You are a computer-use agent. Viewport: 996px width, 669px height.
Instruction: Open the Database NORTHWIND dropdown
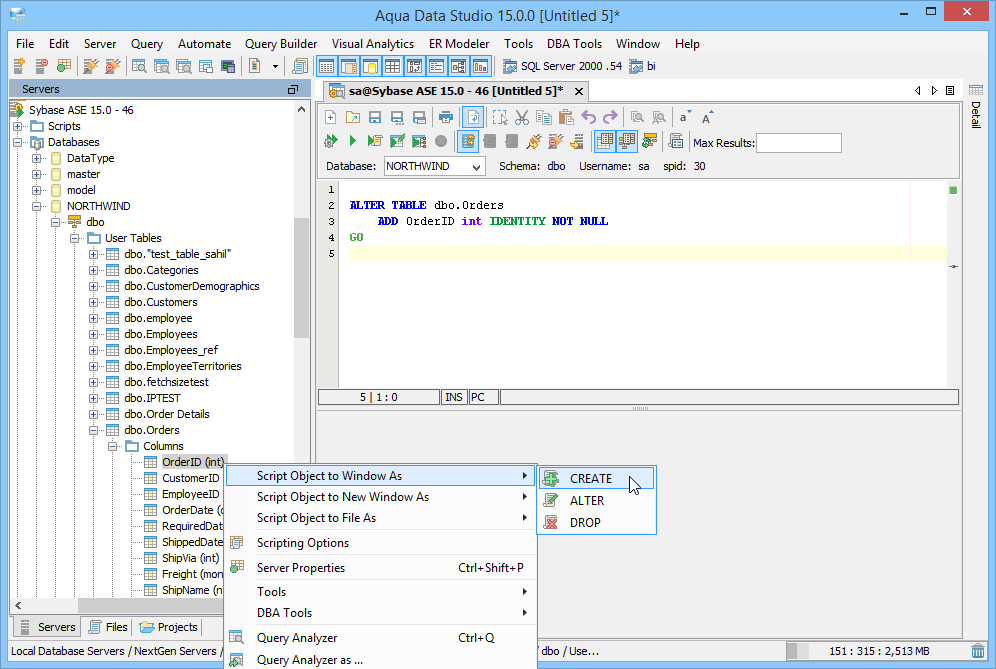[435, 166]
